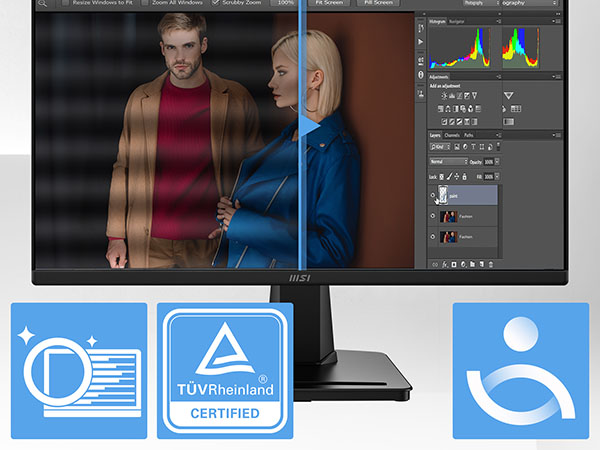Add a Selective Color adjustment
The image size is (600, 450).
click(467, 122)
